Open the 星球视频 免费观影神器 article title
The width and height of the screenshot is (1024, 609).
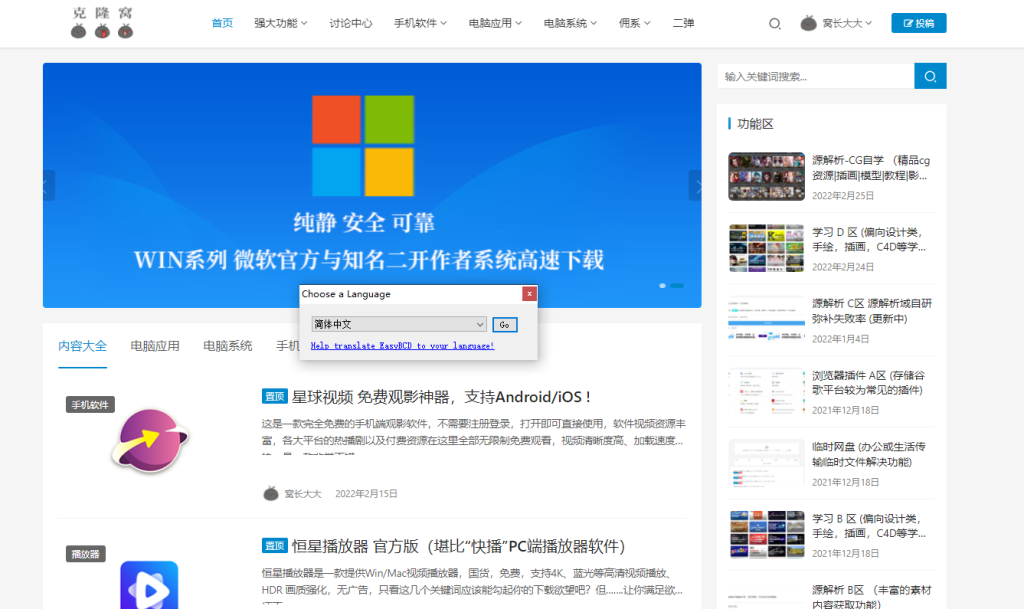(x=441, y=397)
